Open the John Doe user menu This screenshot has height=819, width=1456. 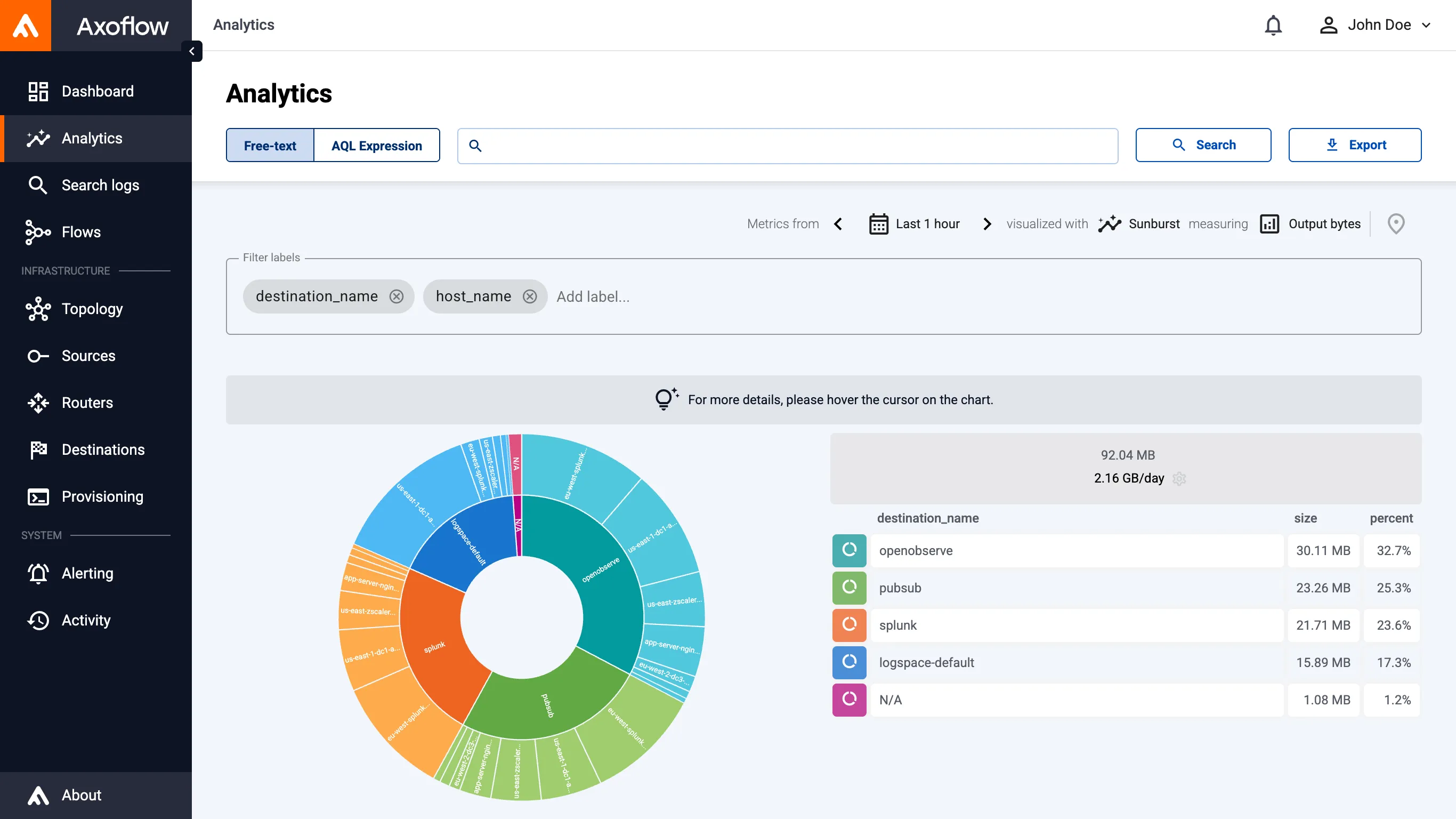pos(1375,26)
